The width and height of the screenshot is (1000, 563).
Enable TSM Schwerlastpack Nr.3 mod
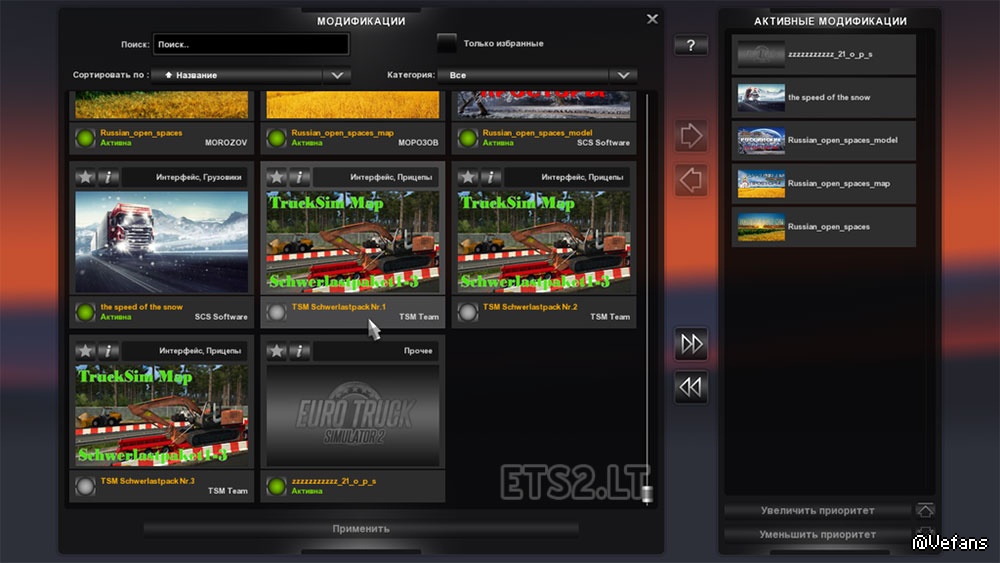tap(85, 486)
